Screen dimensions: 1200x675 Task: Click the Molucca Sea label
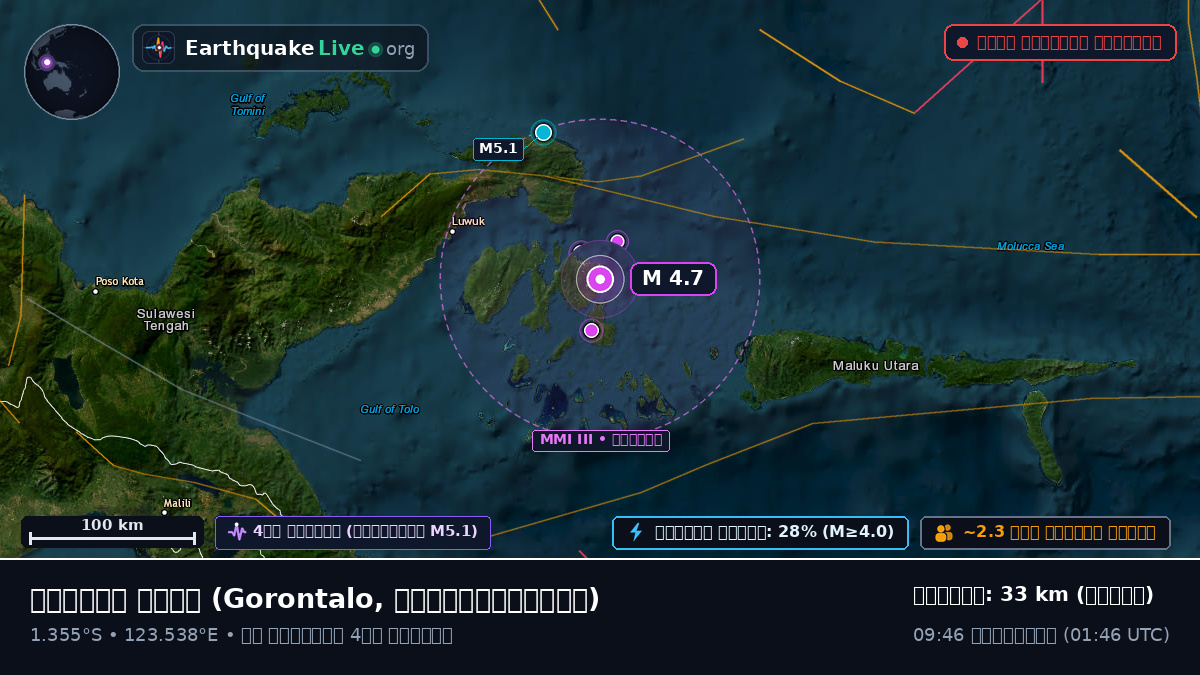(1030, 246)
